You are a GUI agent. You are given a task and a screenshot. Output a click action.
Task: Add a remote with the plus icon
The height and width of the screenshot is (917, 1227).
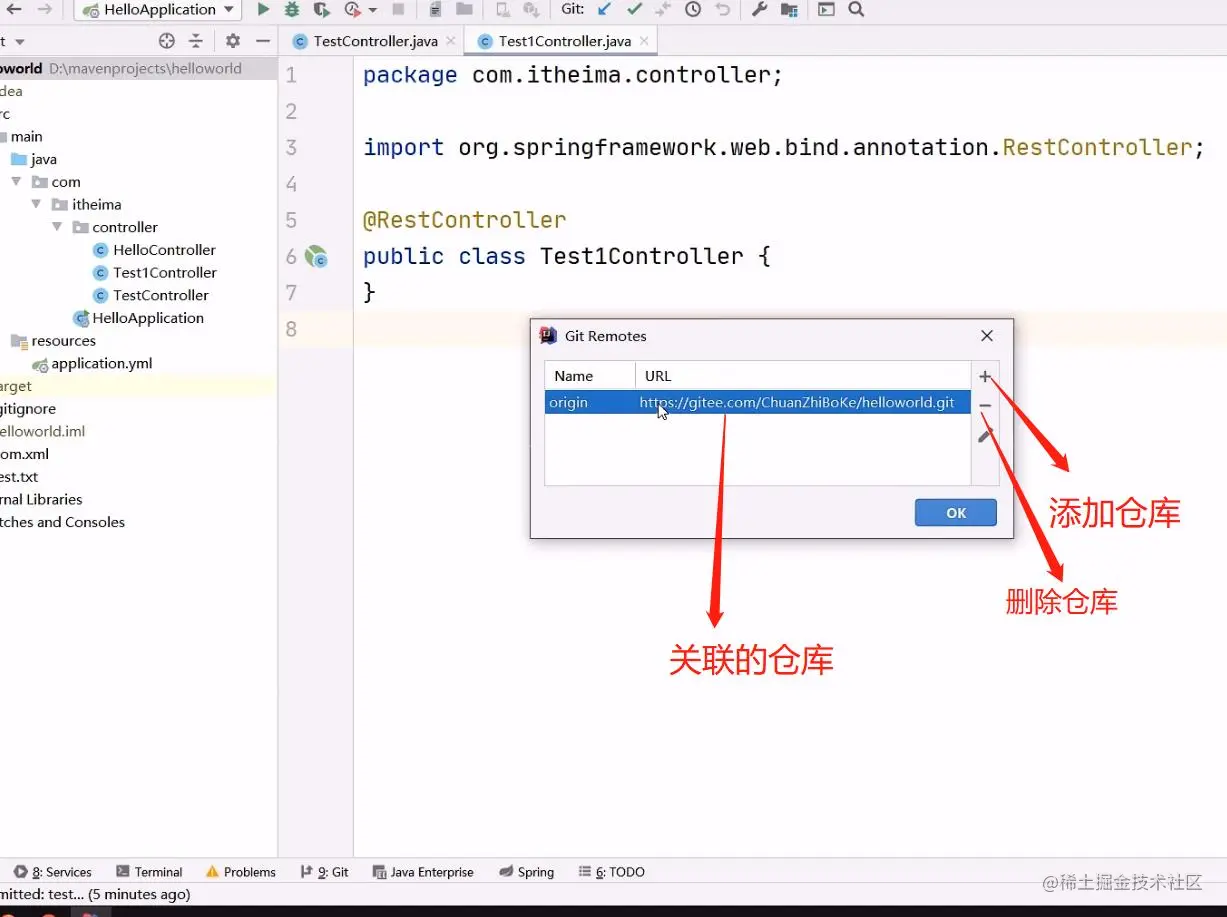tap(985, 376)
